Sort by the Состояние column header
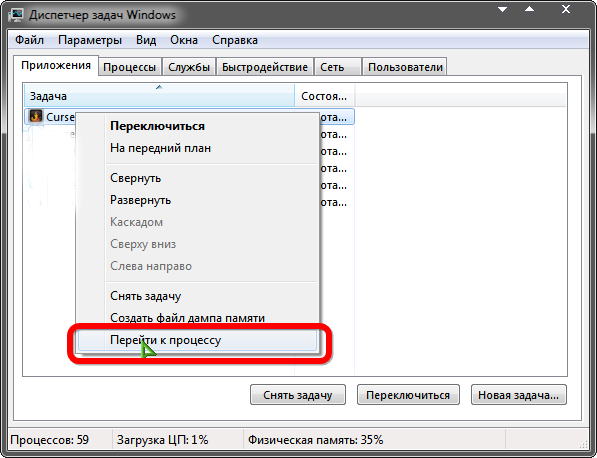This screenshot has height=458, width=597. (x=324, y=96)
